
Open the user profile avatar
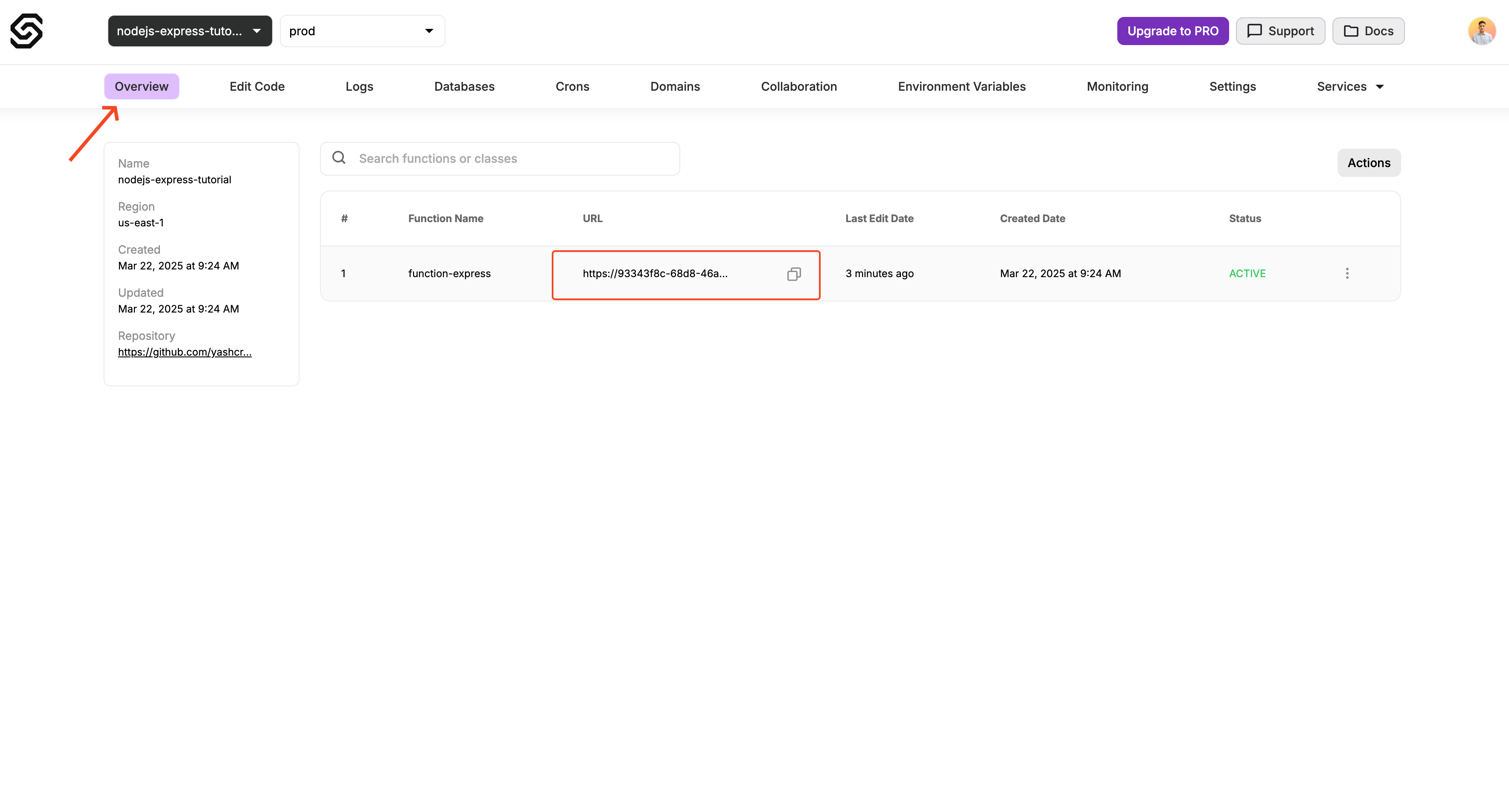pos(1481,31)
